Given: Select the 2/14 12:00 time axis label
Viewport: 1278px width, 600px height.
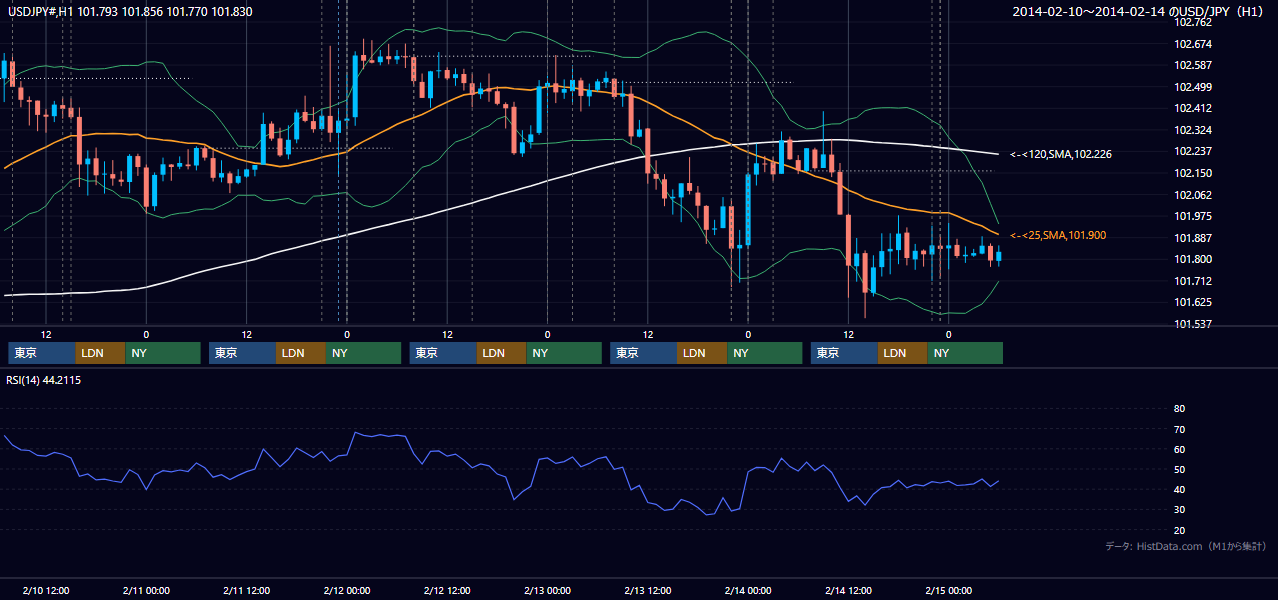Looking at the screenshot, I should [848, 591].
